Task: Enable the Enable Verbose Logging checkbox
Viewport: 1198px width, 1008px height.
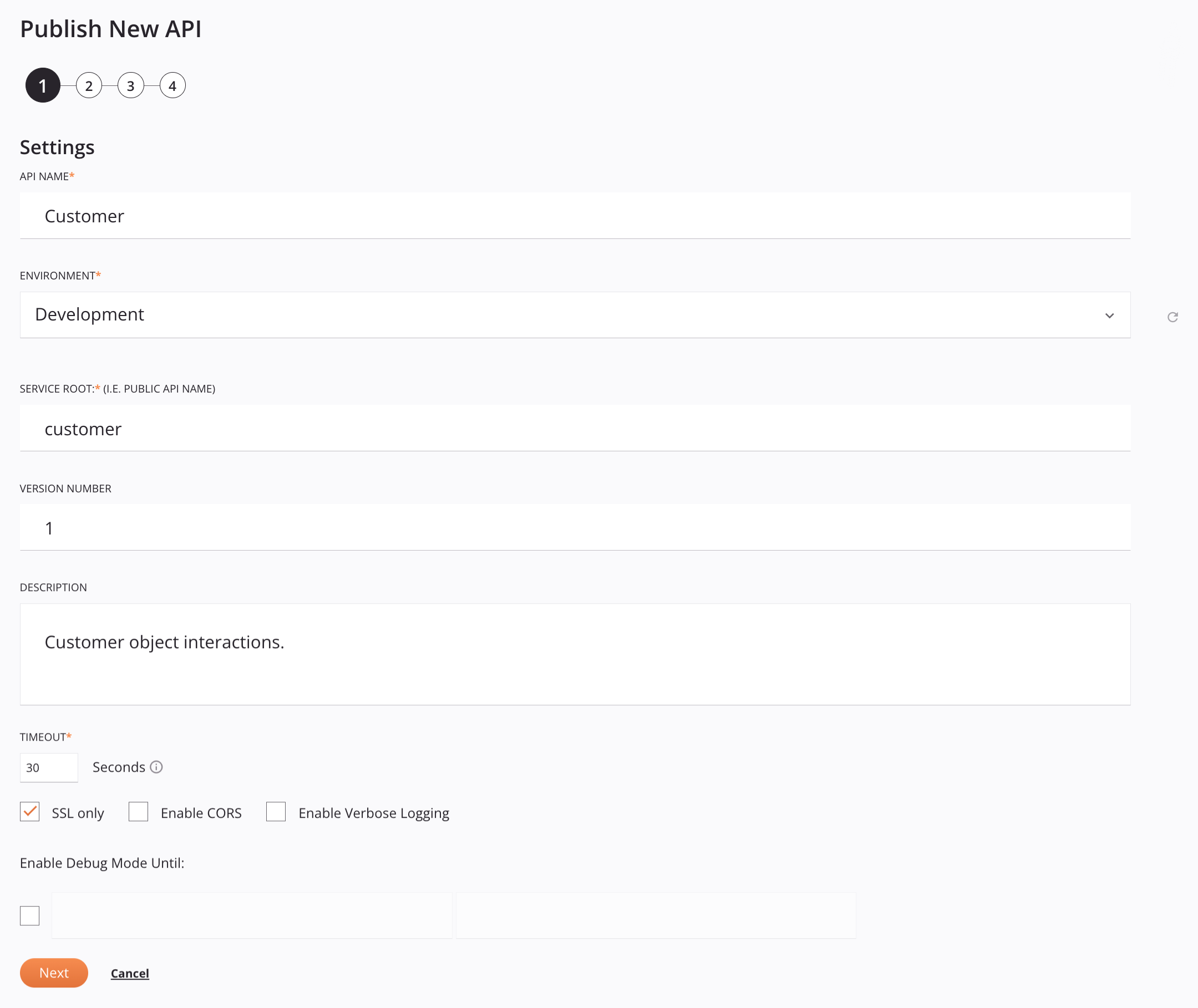Action: (x=275, y=812)
